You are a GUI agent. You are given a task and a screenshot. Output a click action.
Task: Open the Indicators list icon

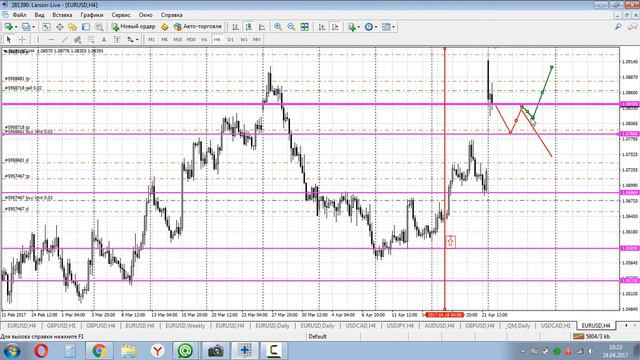tap(351, 27)
